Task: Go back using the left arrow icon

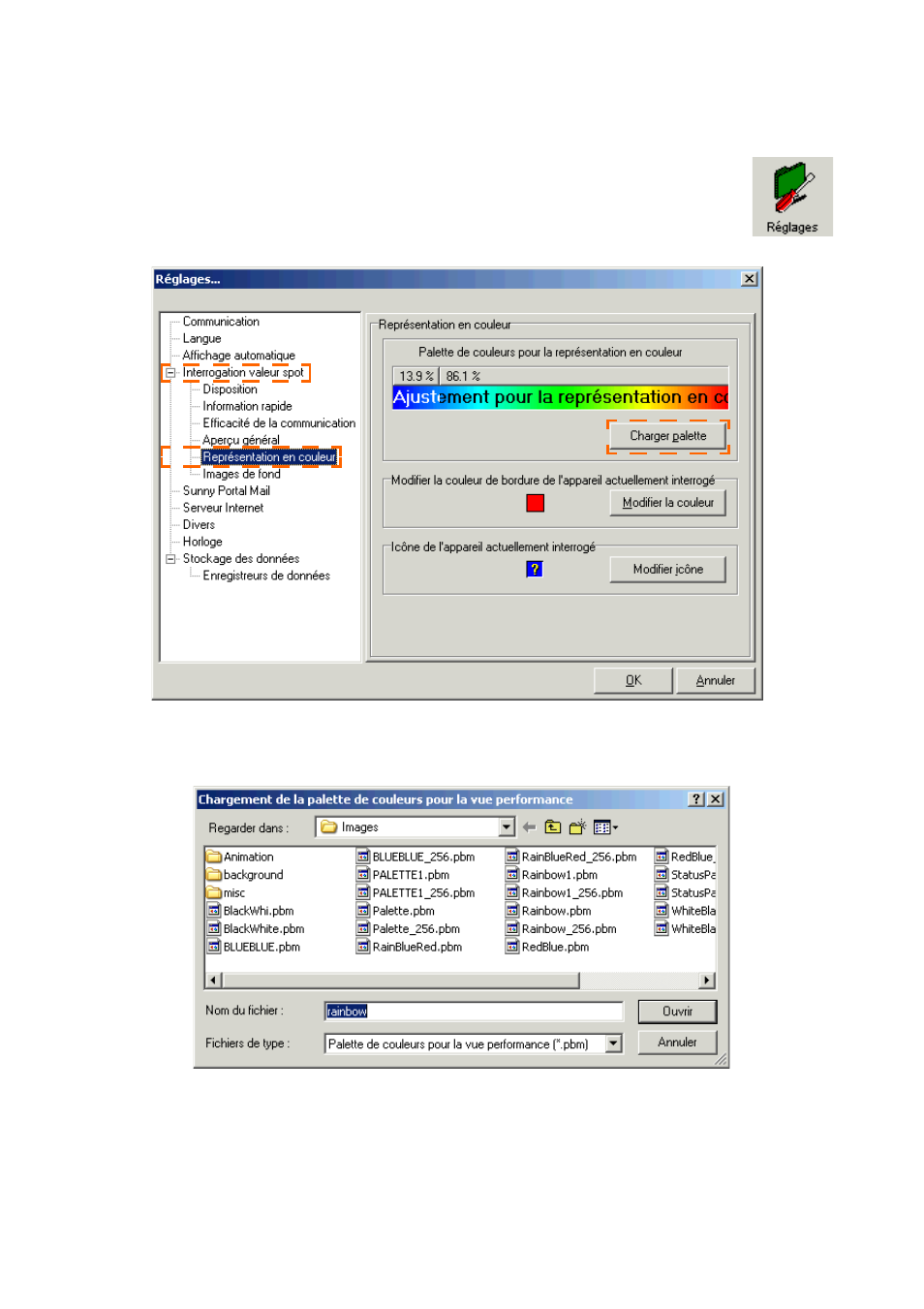Action: [x=529, y=827]
